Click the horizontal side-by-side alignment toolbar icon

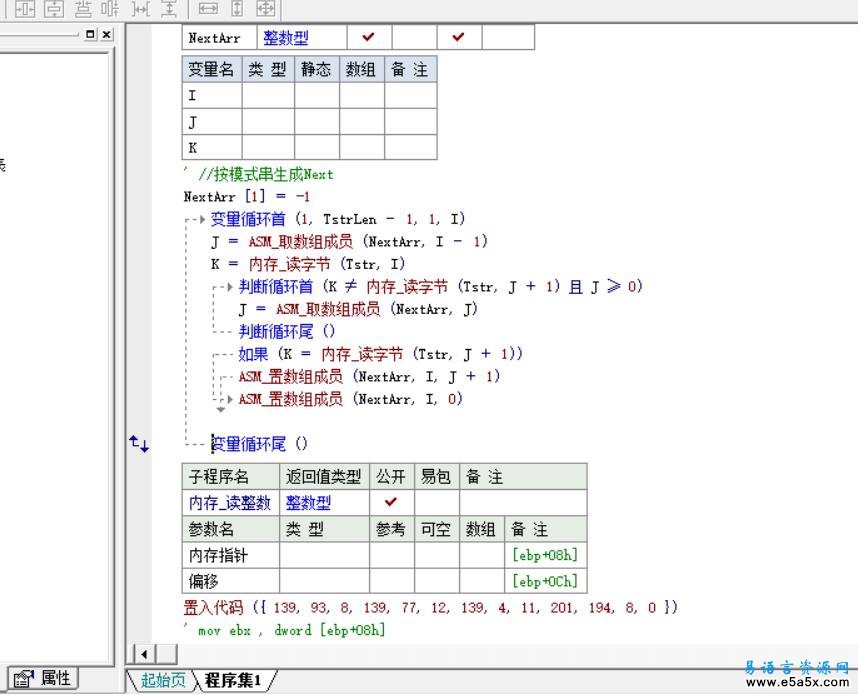(111, 8)
